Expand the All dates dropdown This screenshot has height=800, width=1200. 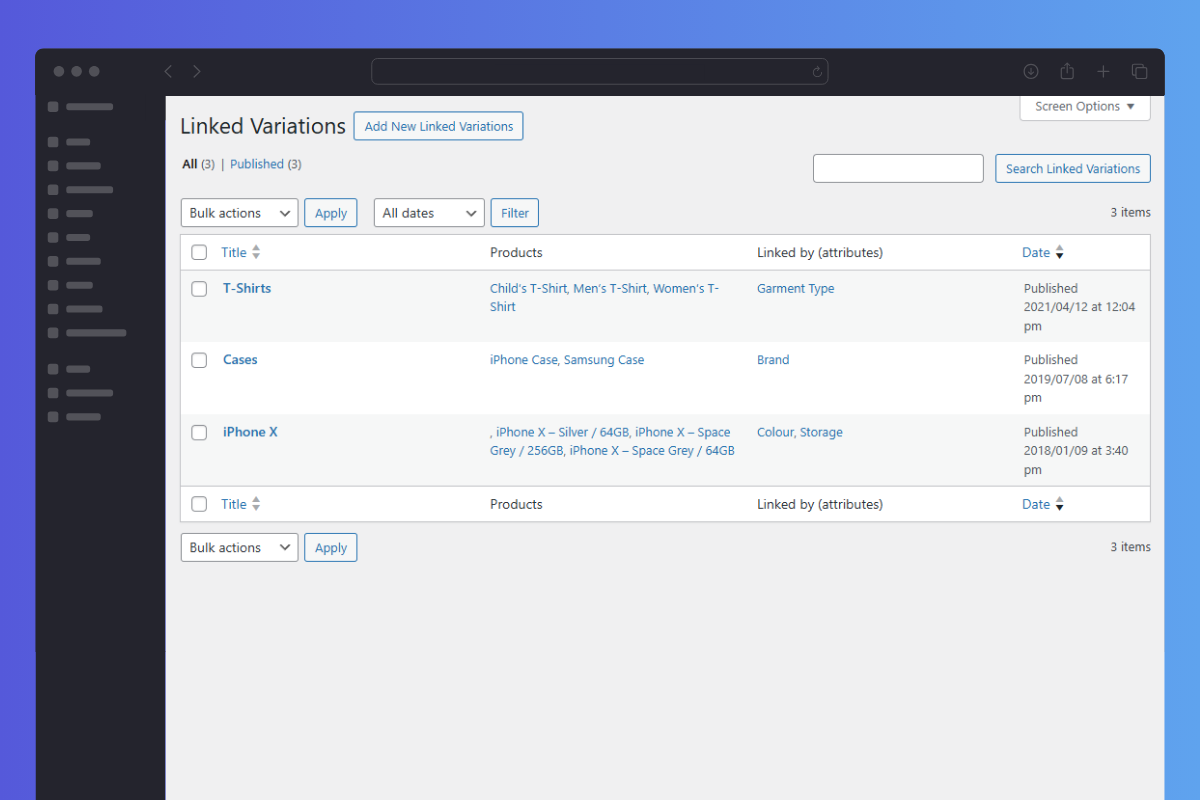pos(429,213)
